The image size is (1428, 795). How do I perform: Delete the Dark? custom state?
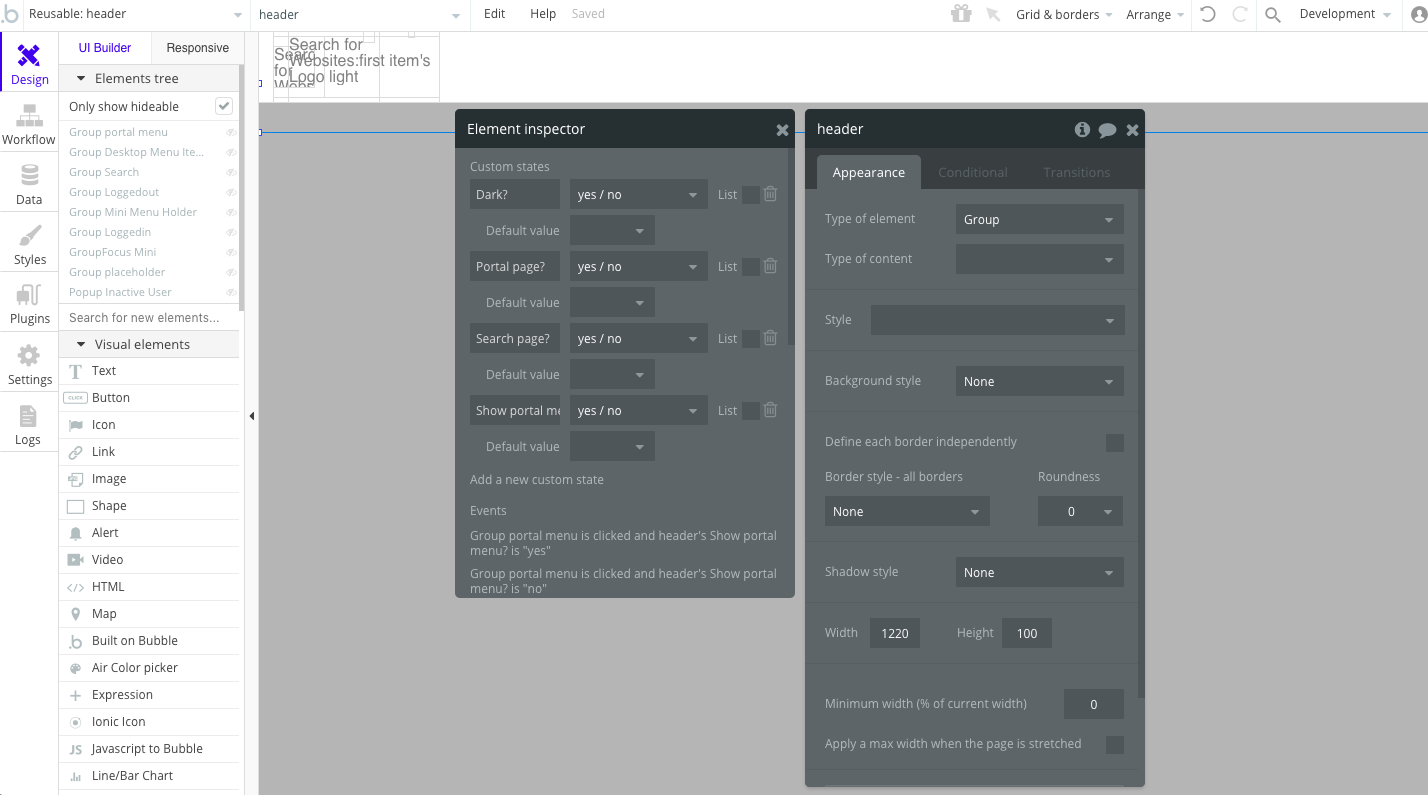tap(770, 194)
